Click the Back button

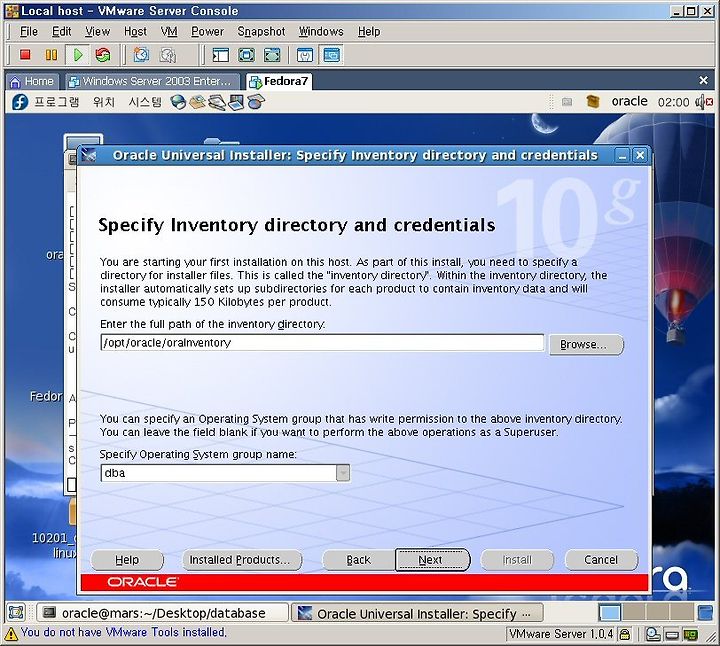[358, 560]
